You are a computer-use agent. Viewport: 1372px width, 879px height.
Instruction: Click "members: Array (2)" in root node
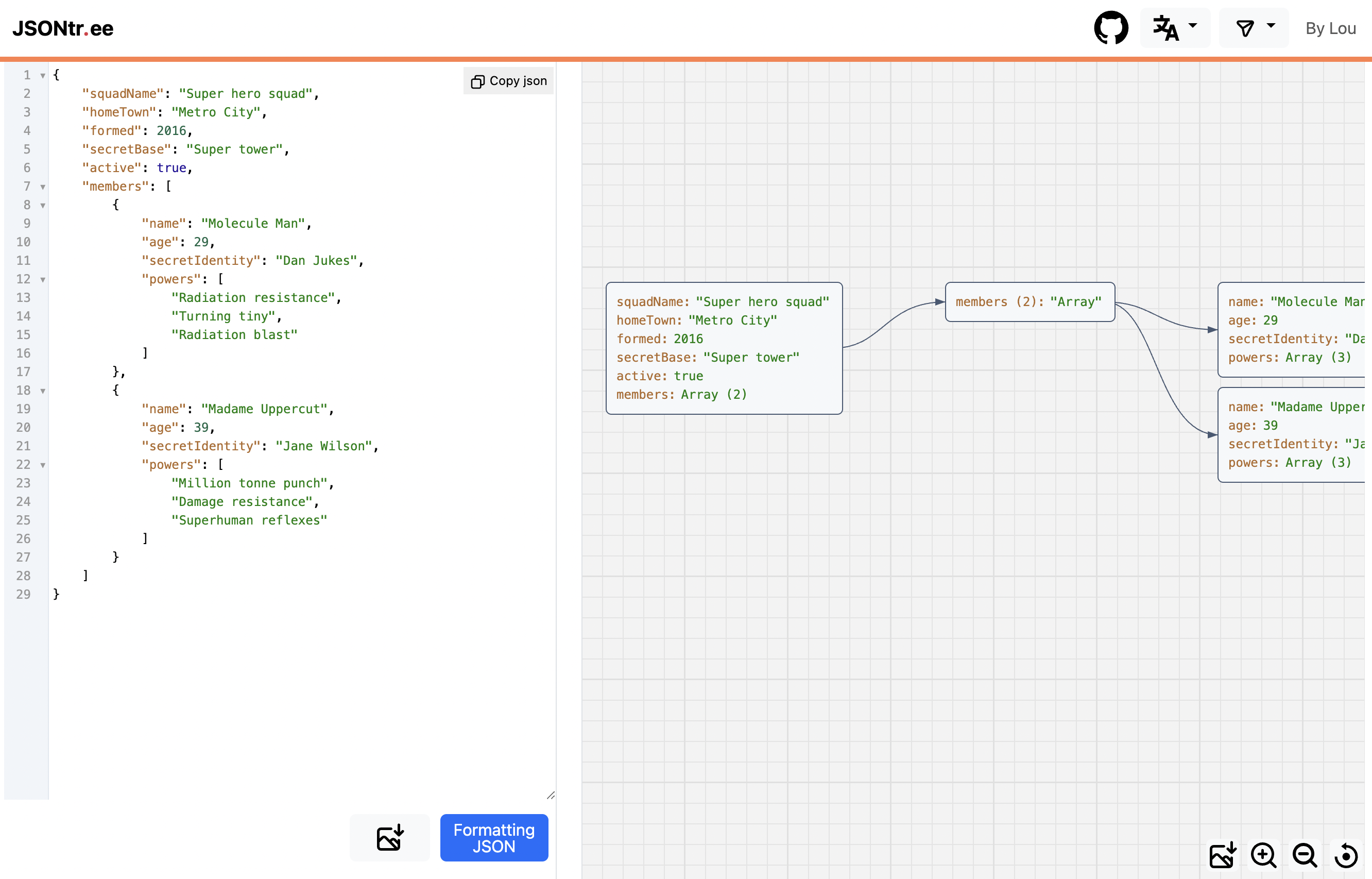tap(681, 395)
